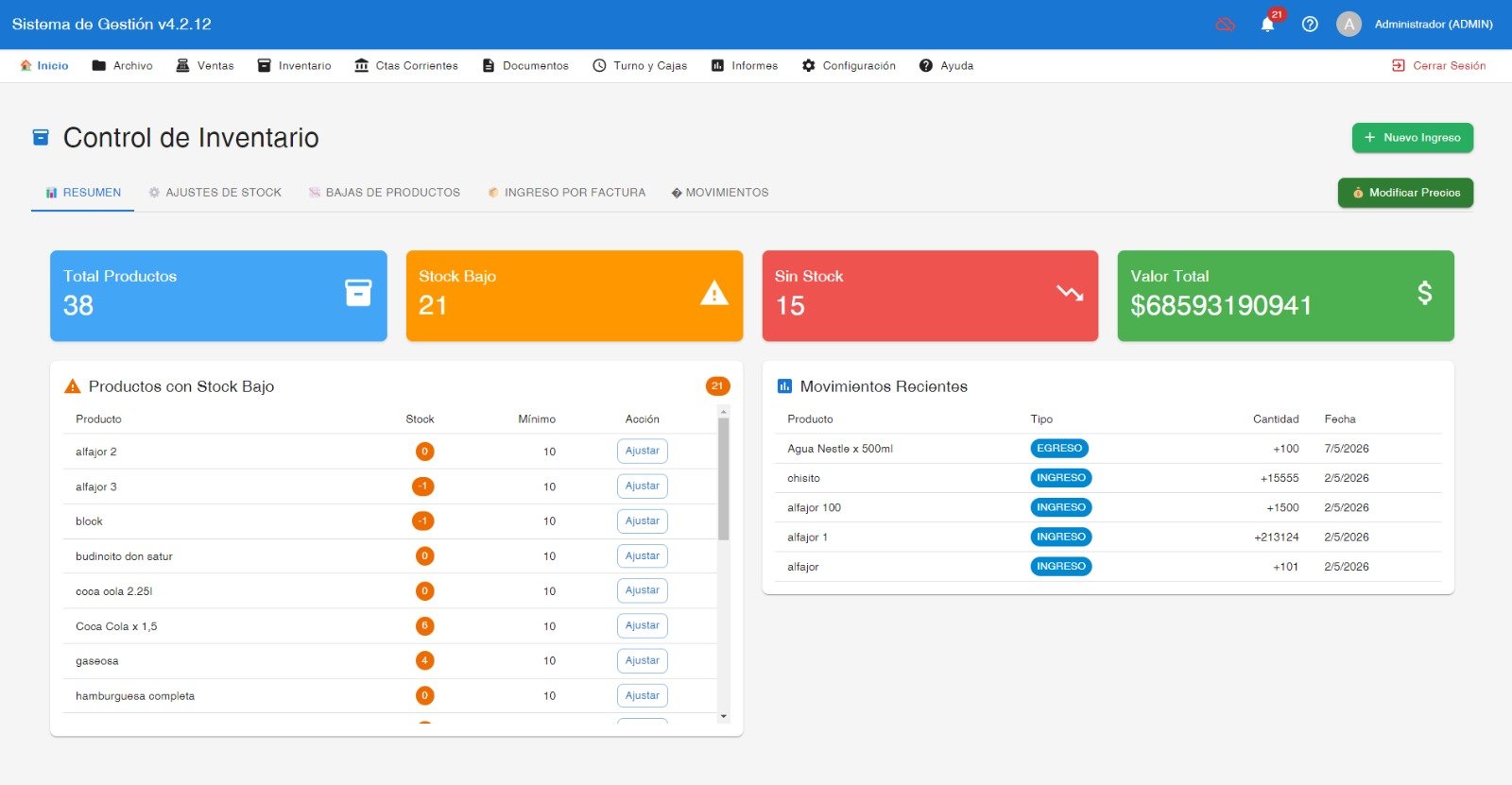Click the Ayuda question icon in menu
The width and height of the screenshot is (1512, 785).
click(x=926, y=65)
